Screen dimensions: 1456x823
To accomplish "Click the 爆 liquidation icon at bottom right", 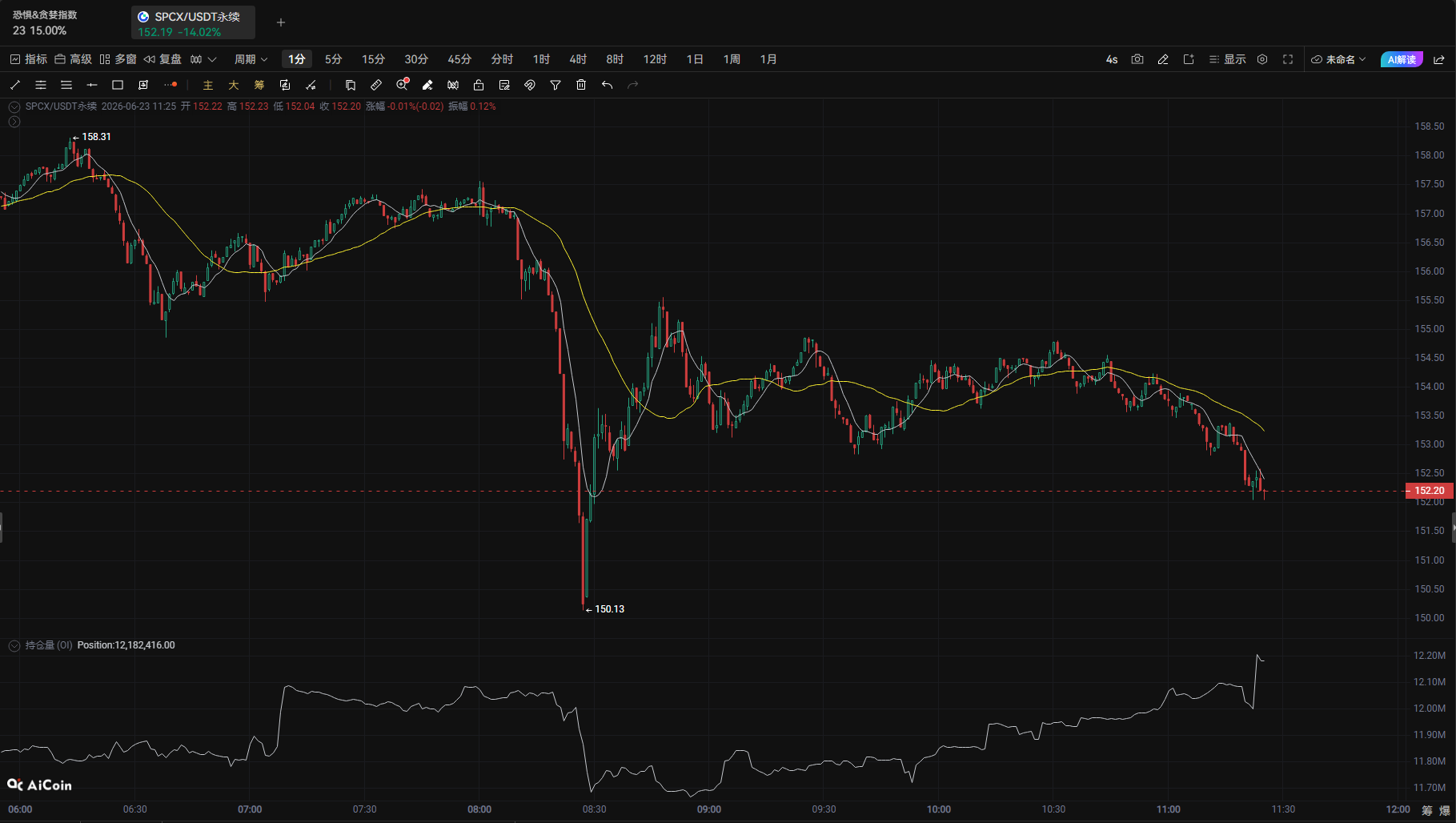I will tap(1445, 810).
